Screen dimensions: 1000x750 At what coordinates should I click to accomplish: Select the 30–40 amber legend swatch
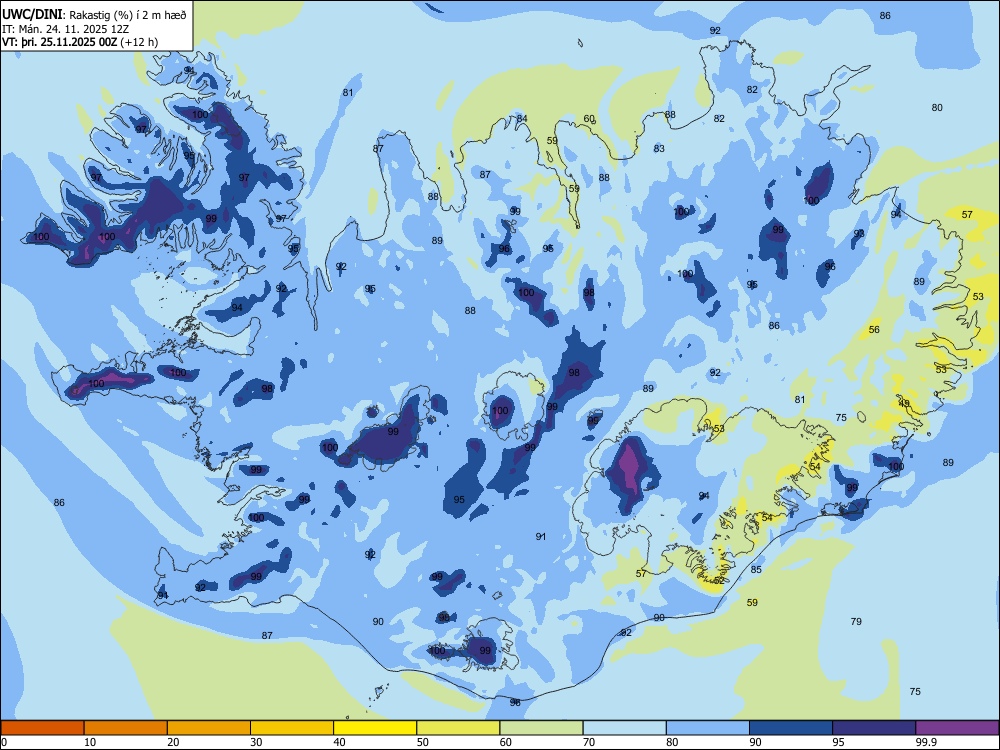292,728
